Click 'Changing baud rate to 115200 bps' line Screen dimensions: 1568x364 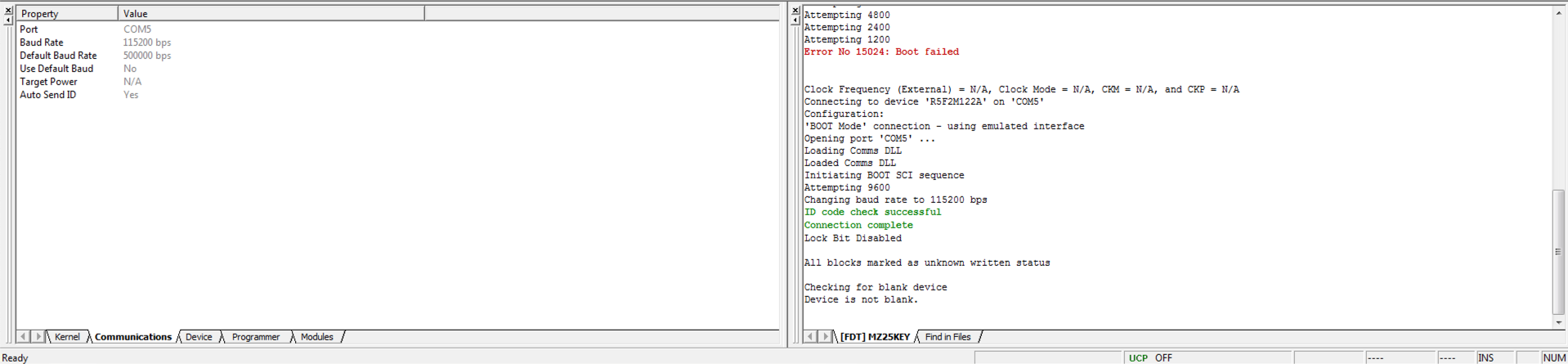(x=896, y=200)
